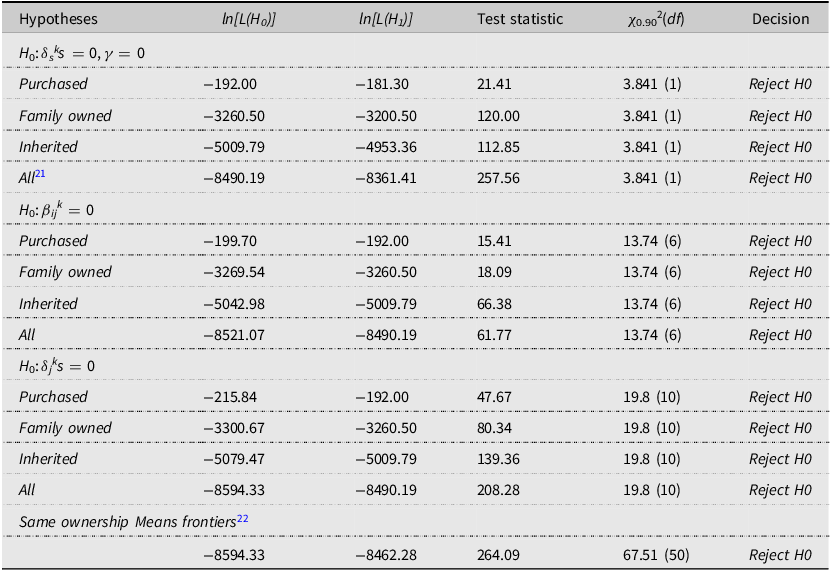Select the H0: βij k = 0 heading

(x=56, y=210)
